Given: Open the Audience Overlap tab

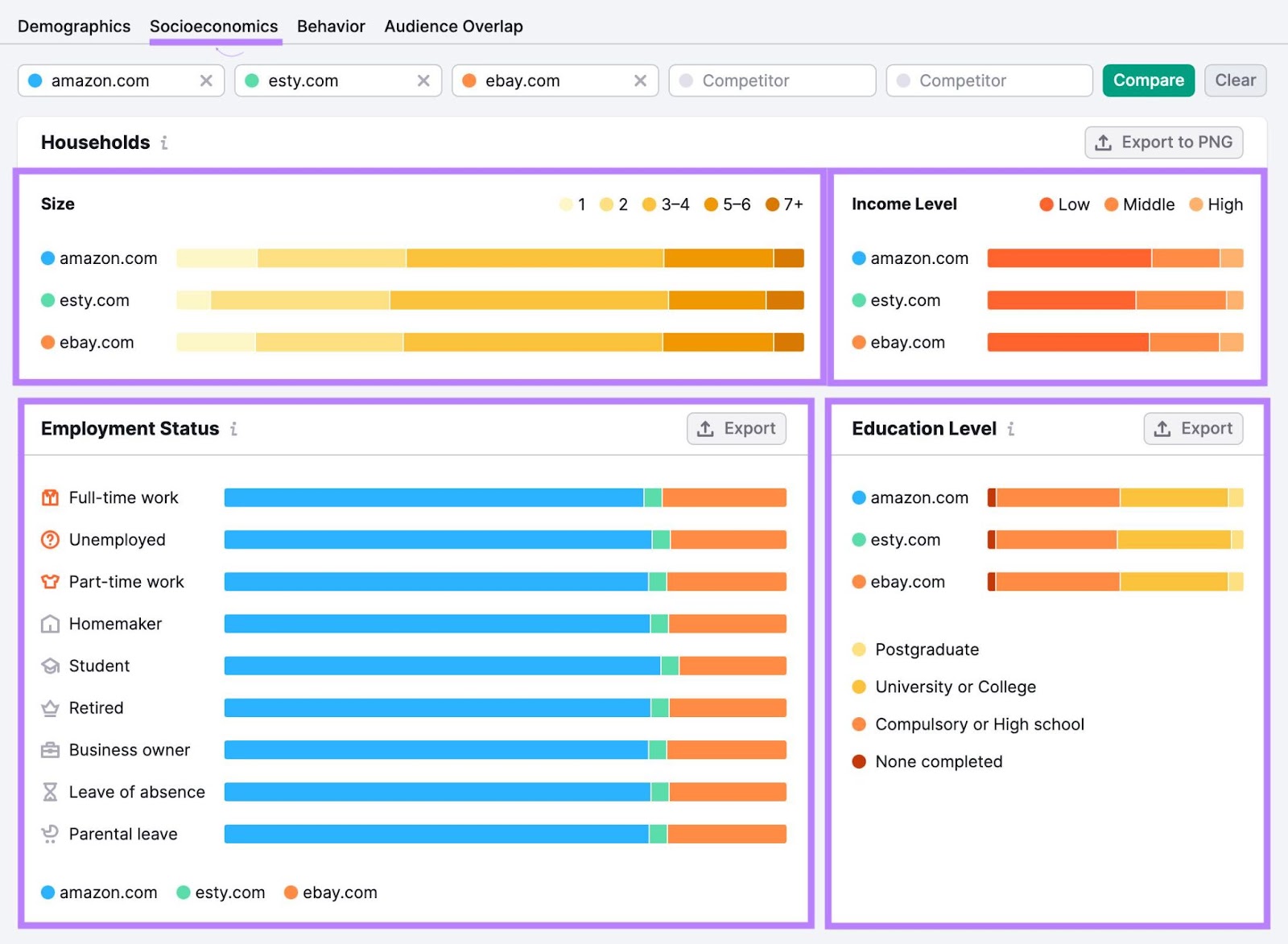Looking at the screenshot, I should (x=453, y=26).
